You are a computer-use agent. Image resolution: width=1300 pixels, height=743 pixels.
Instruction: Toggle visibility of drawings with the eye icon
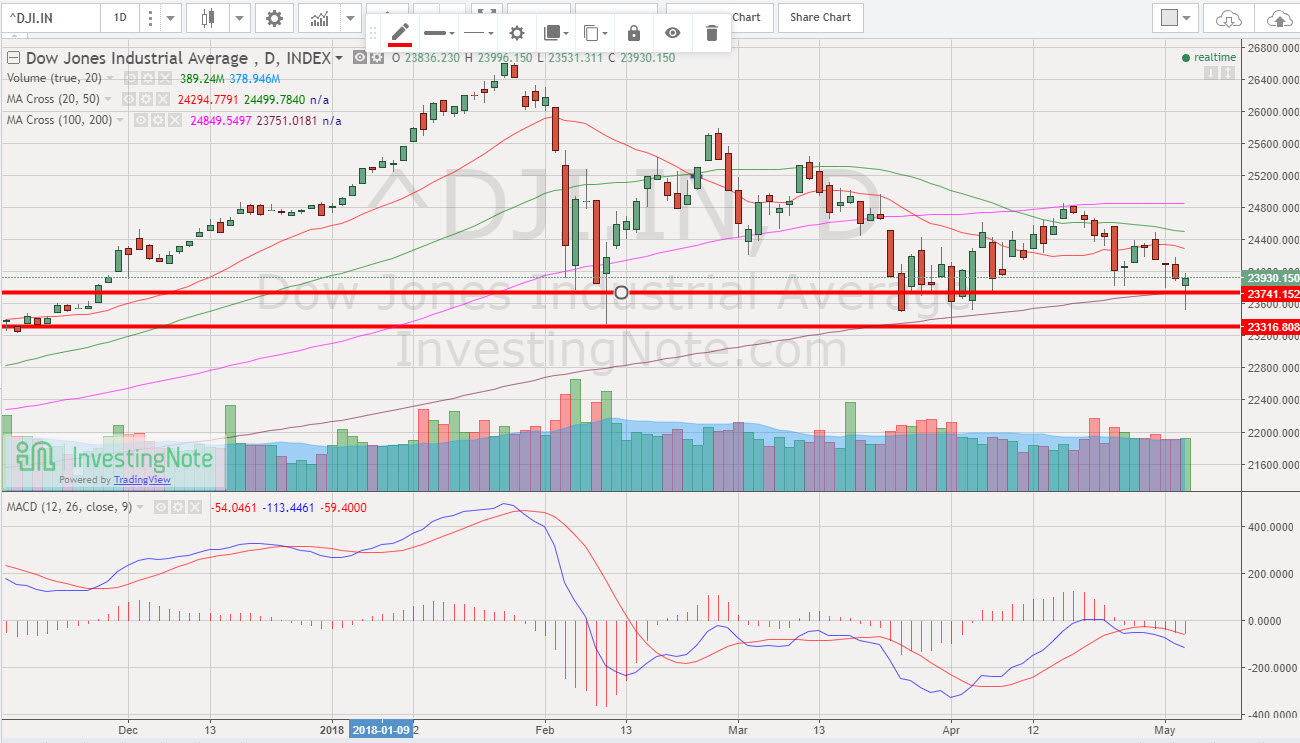(x=672, y=33)
